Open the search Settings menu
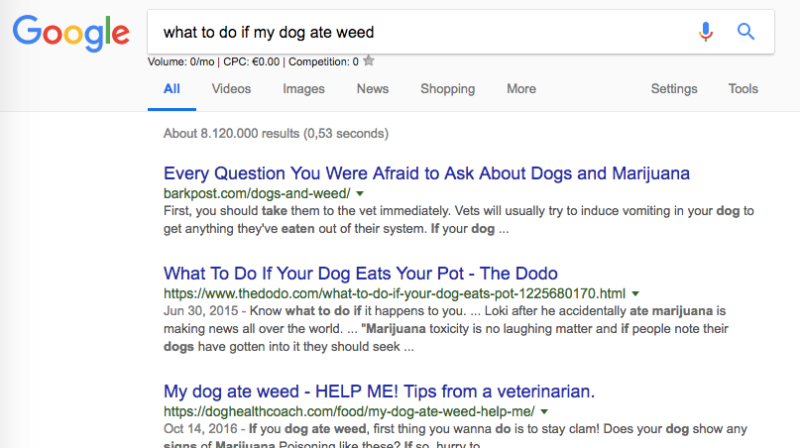The image size is (800, 448). 674,89
